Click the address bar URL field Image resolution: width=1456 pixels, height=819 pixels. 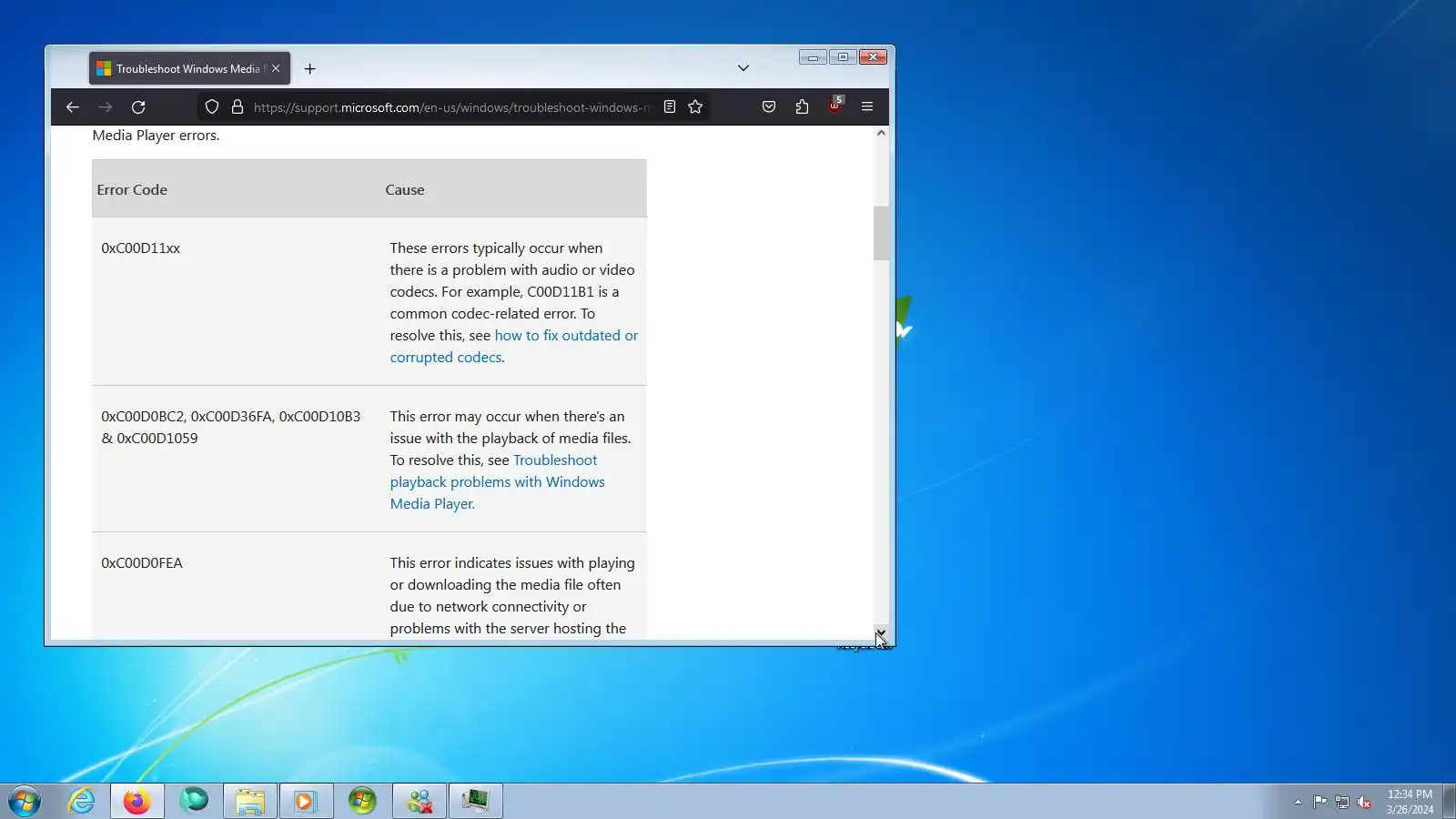click(452, 107)
